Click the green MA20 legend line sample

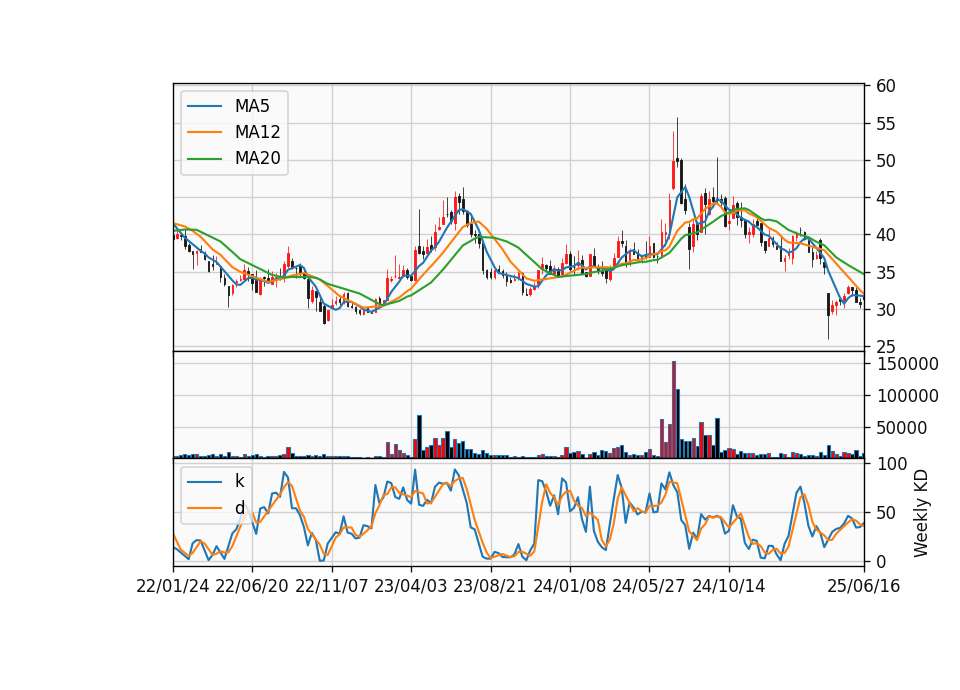tap(204, 159)
